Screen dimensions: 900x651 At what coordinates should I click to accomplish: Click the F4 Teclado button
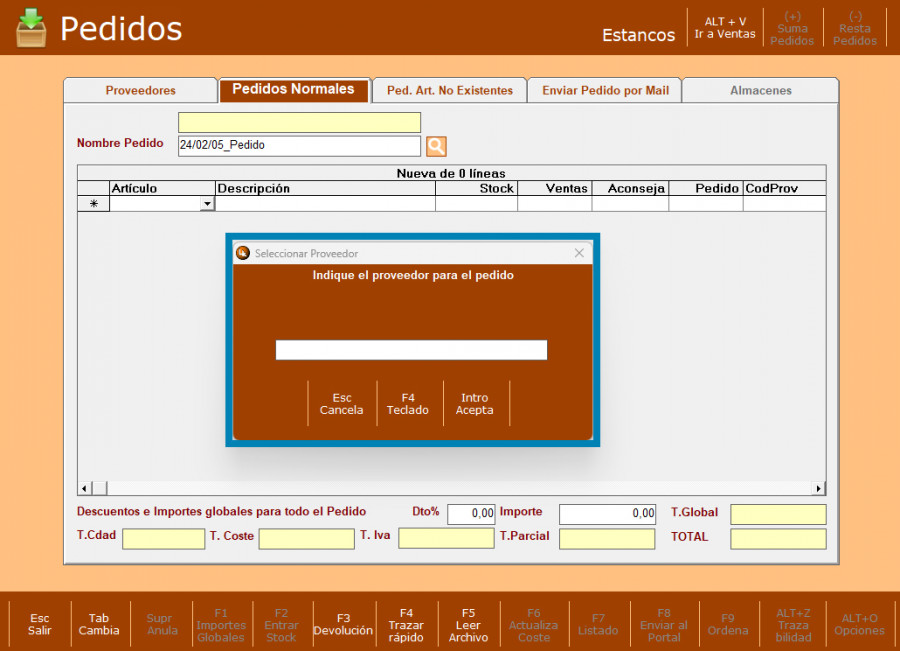click(x=408, y=404)
